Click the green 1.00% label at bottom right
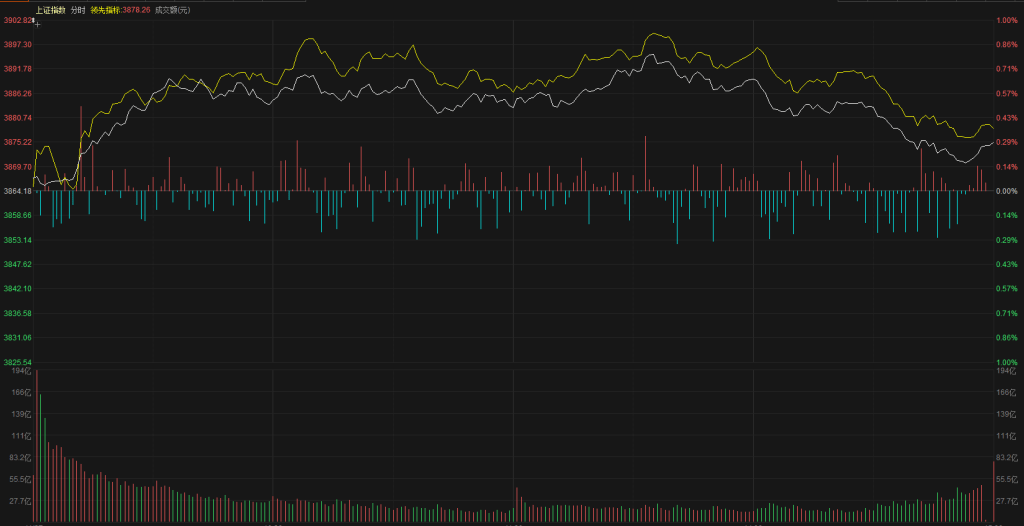 (x=1006, y=362)
